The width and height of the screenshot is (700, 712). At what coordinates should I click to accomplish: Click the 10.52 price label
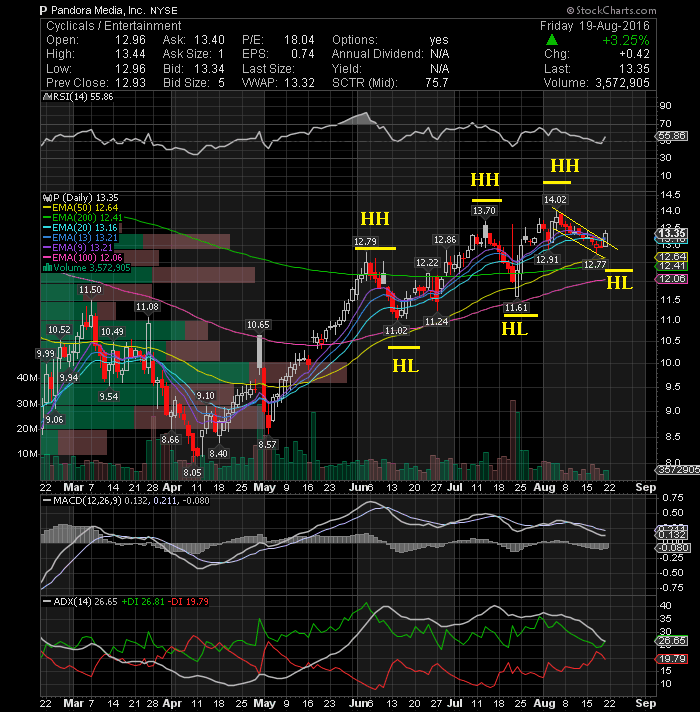(x=59, y=330)
